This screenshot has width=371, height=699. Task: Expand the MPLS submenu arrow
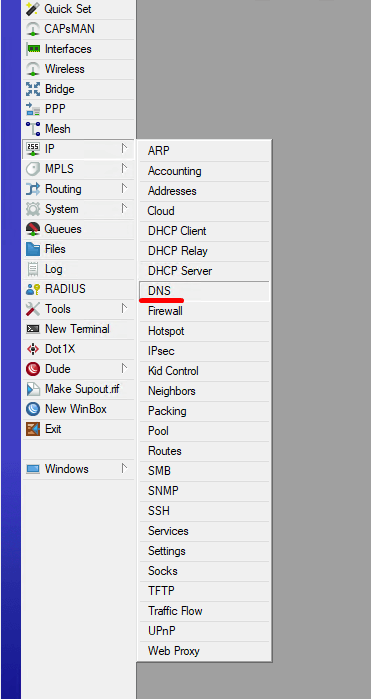point(125,169)
